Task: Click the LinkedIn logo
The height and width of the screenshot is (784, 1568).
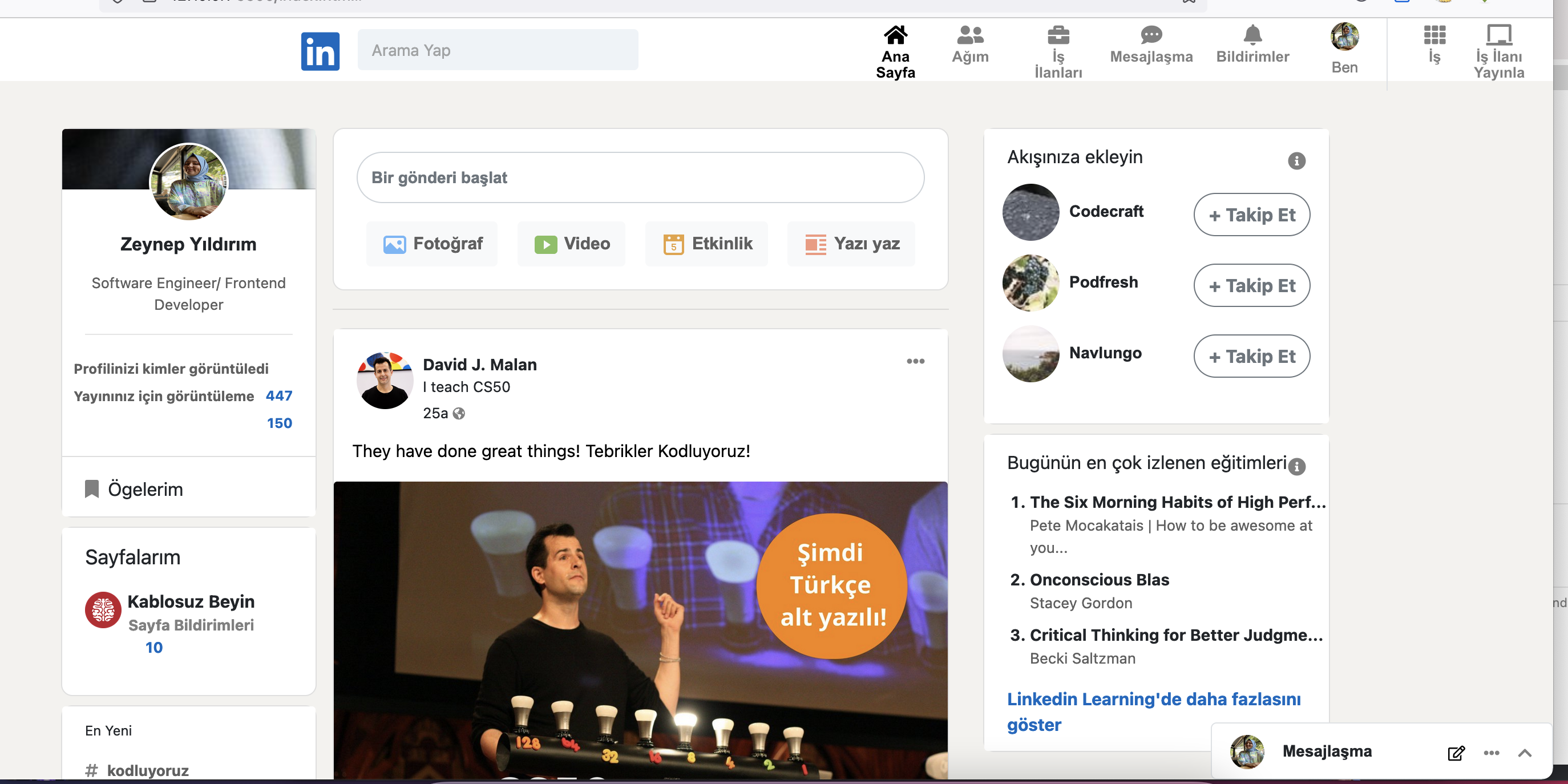Action: pos(320,51)
